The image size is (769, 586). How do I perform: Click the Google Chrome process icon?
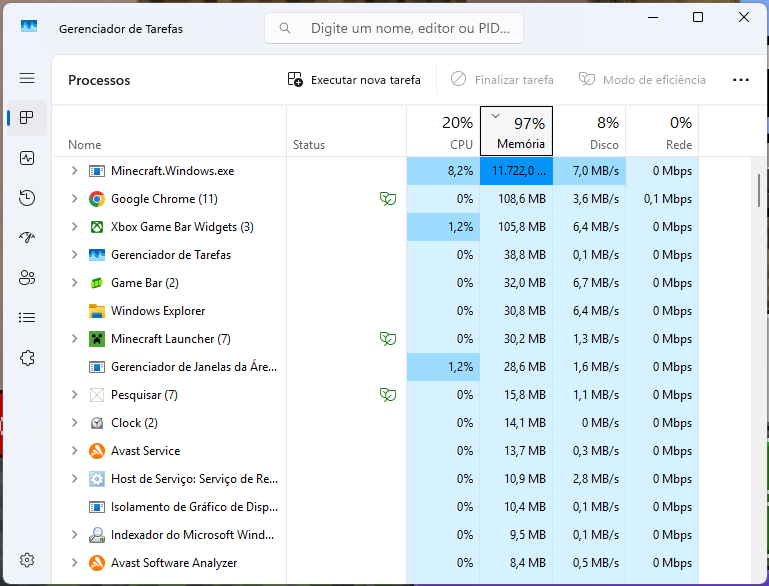pyautogui.click(x=97, y=199)
